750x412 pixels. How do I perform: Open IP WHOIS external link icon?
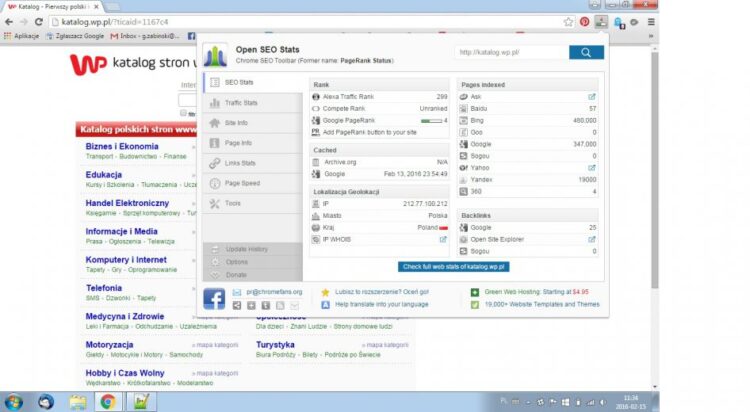[443, 239]
